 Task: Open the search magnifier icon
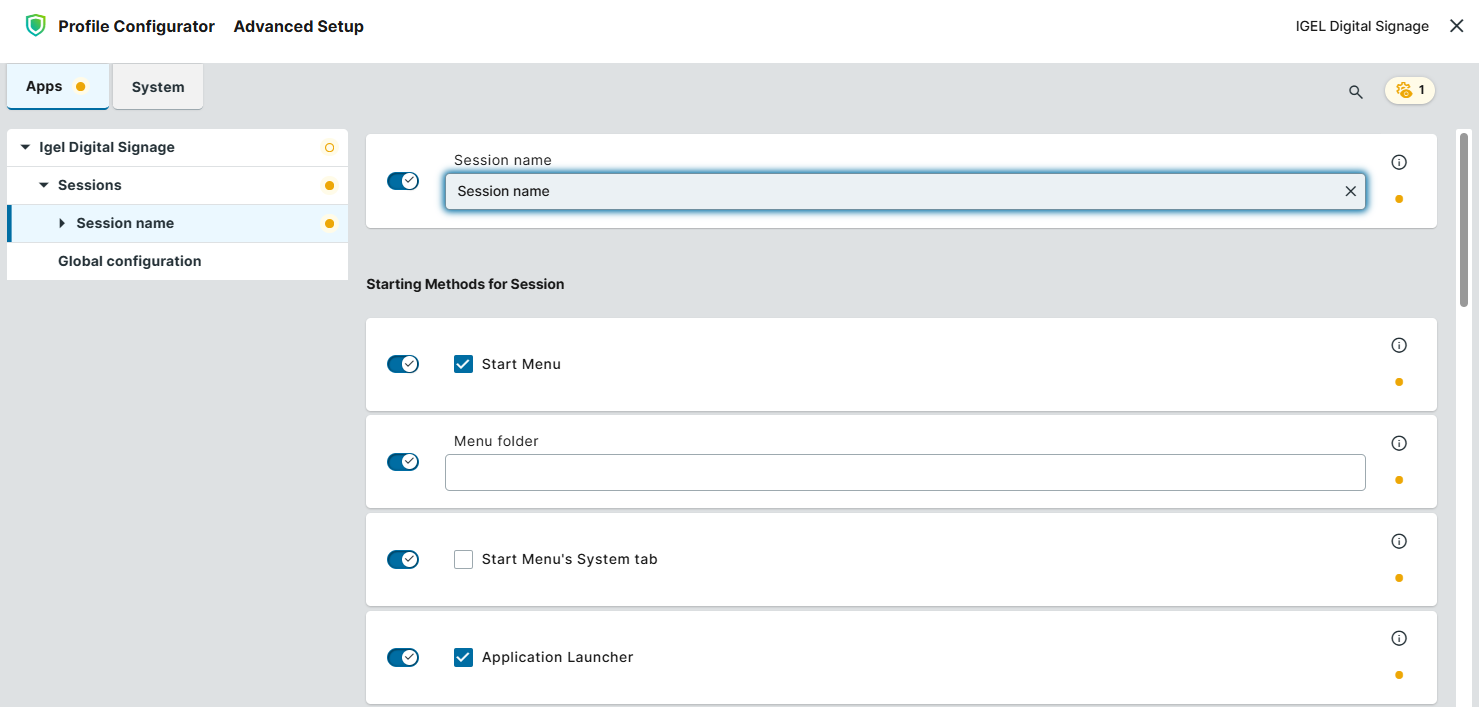[1356, 91]
